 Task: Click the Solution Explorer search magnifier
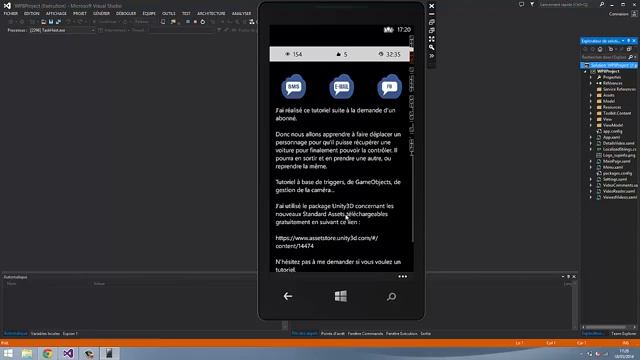tap(630, 57)
